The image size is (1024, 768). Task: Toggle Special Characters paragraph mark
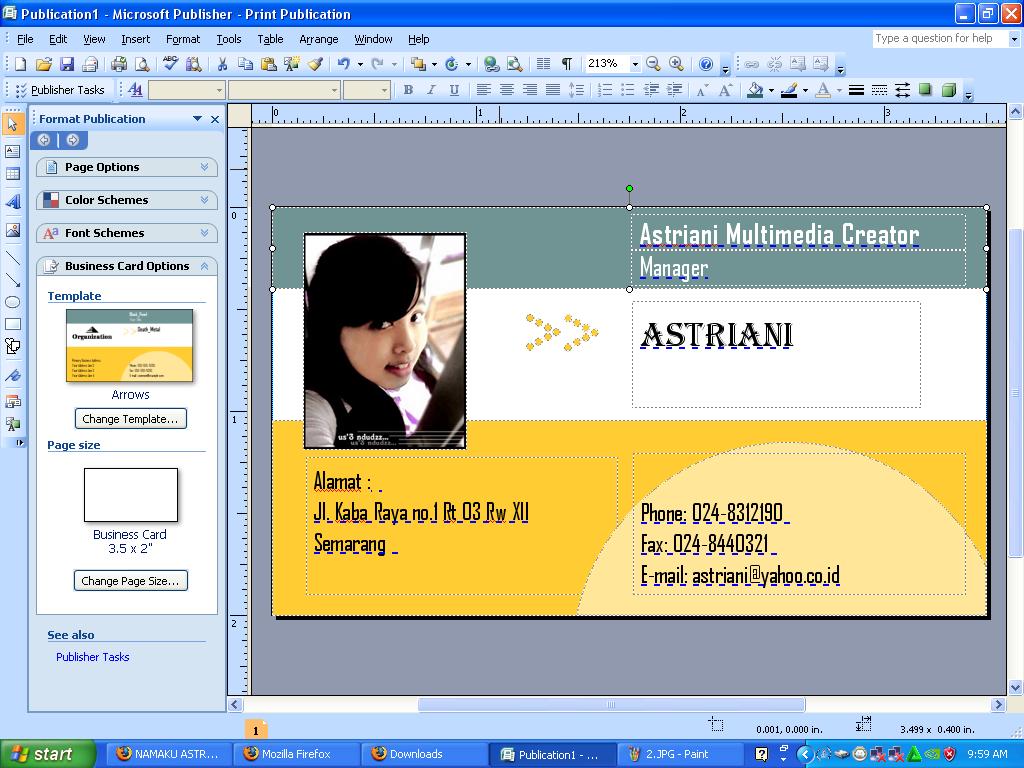pos(566,63)
